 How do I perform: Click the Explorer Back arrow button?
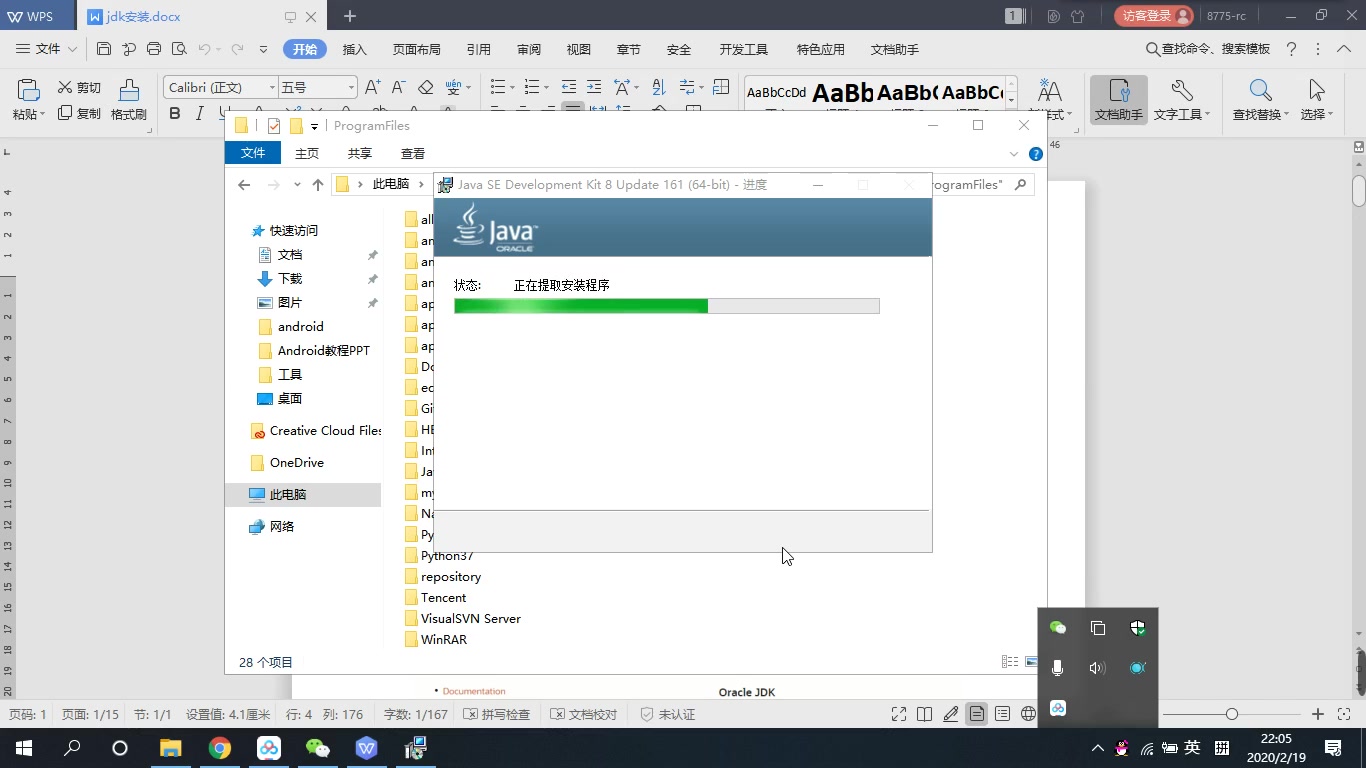[244, 184]
